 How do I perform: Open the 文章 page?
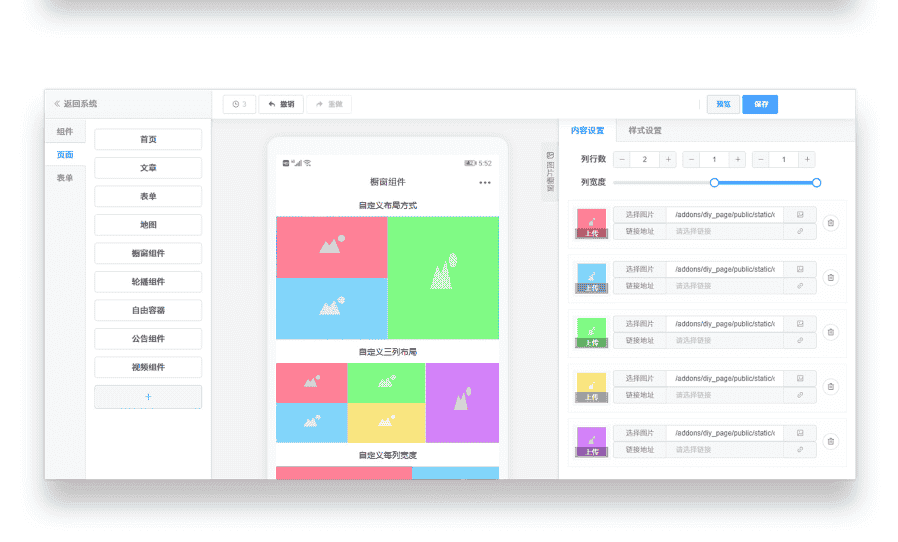point(148,168)
